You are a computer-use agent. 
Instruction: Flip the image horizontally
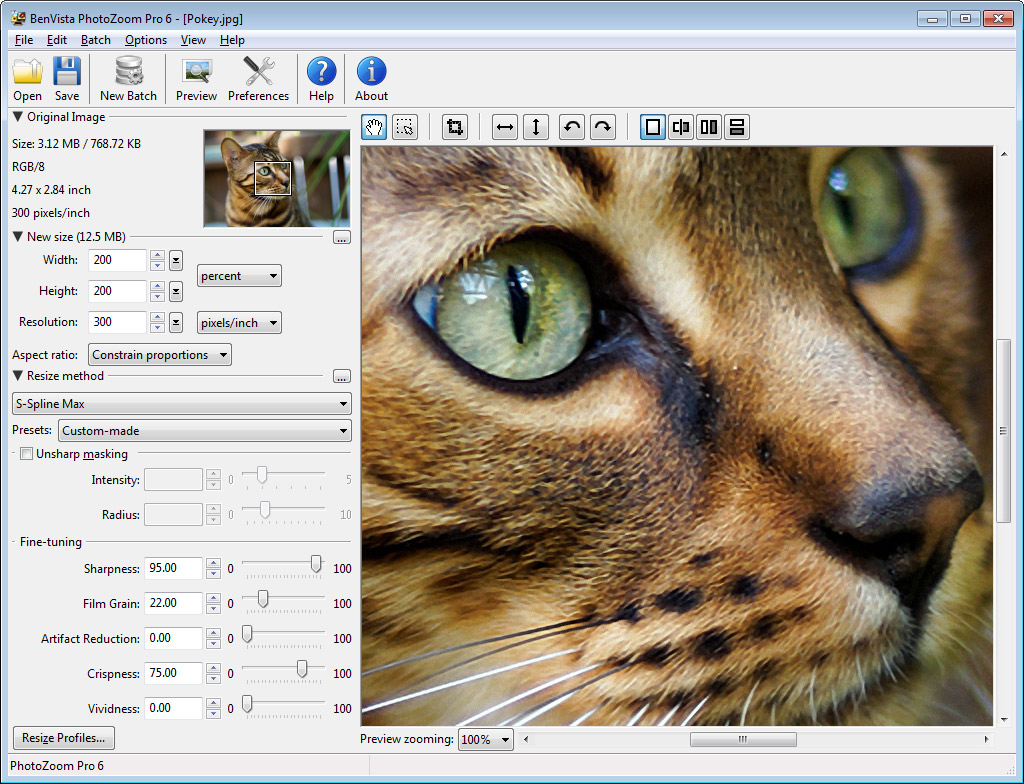click(x=504, y=126)
